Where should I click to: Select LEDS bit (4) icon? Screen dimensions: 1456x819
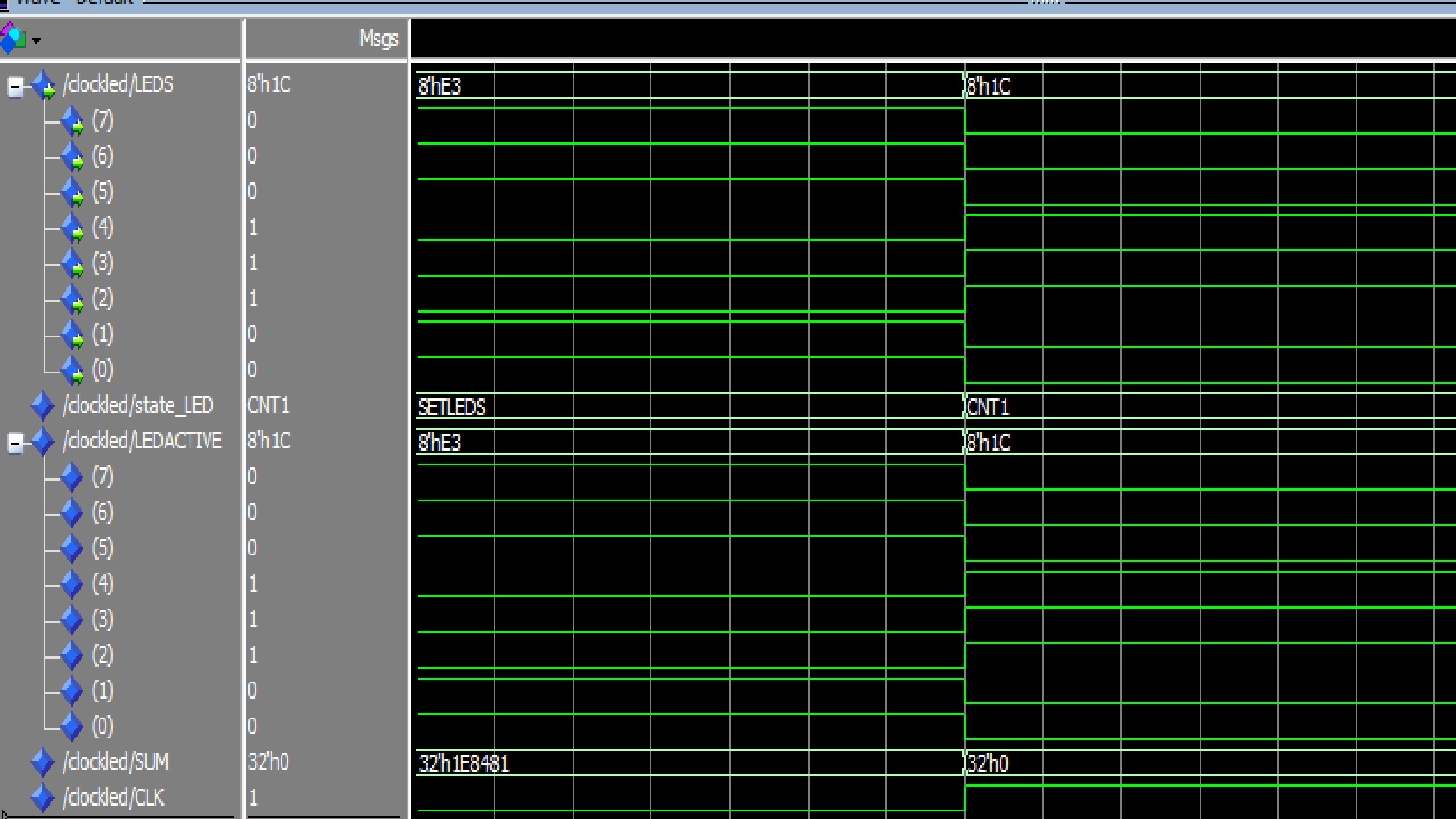tap(72, 227)
